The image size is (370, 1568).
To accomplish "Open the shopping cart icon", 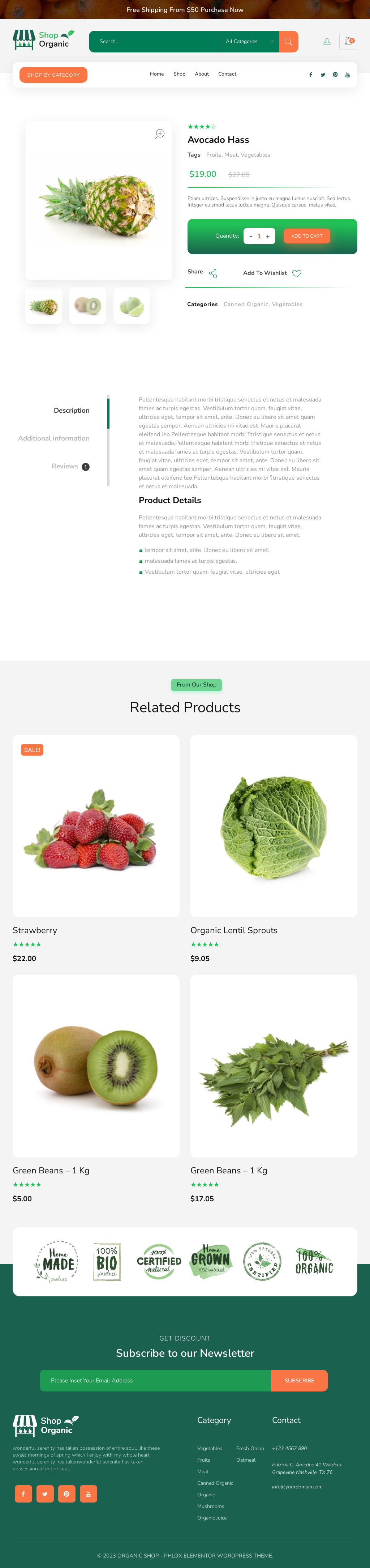I will pyautogui.click(x=348, y=41).
